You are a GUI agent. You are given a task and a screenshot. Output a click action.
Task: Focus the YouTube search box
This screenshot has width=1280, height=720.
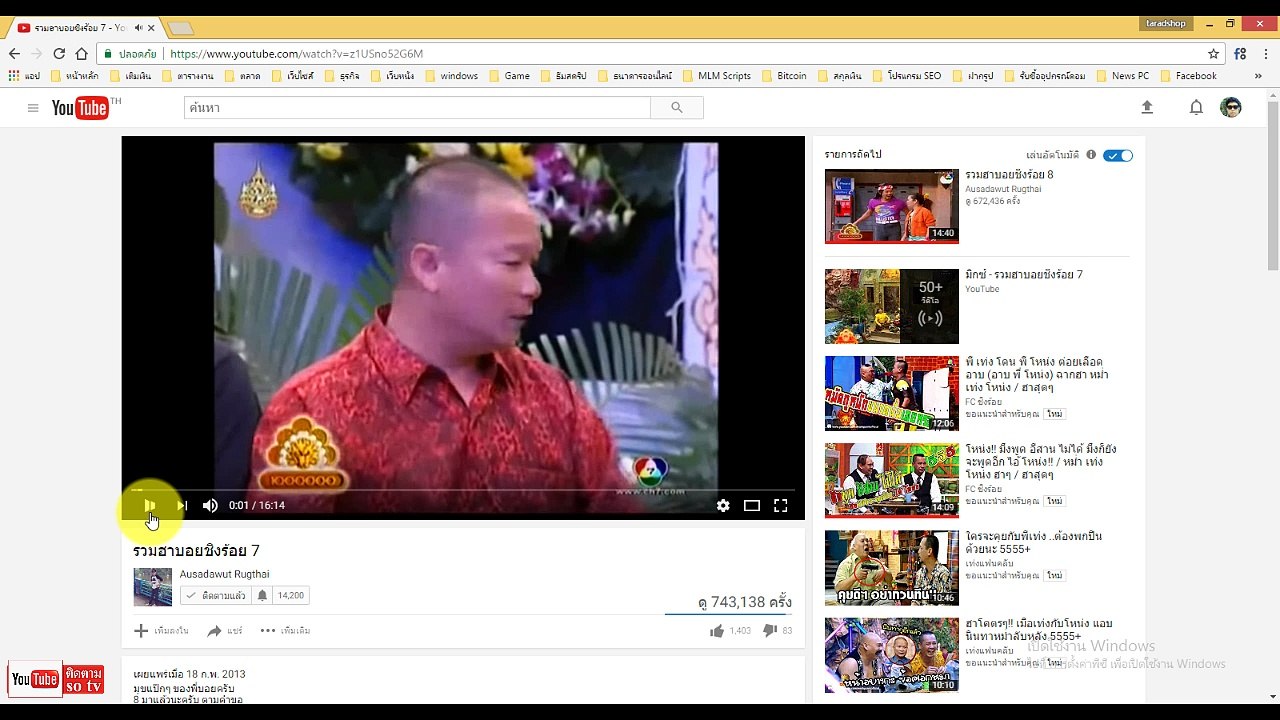click(x=417, y=108)
